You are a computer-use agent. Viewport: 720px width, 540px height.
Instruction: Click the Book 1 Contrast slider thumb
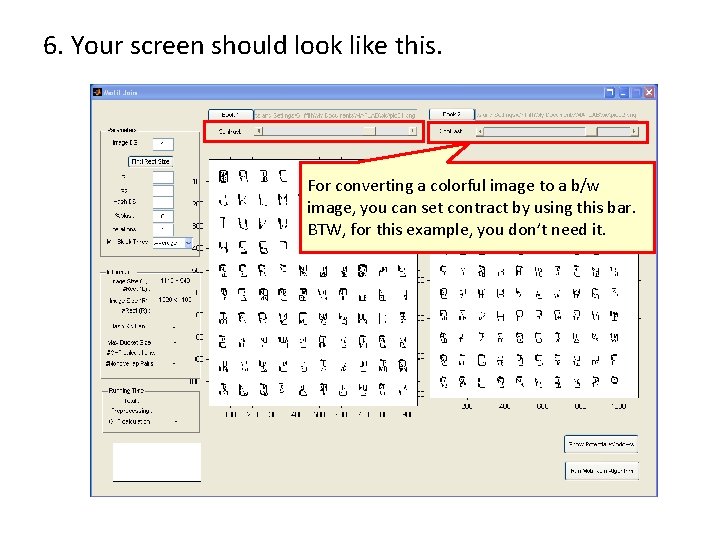(x=369, y=131)
